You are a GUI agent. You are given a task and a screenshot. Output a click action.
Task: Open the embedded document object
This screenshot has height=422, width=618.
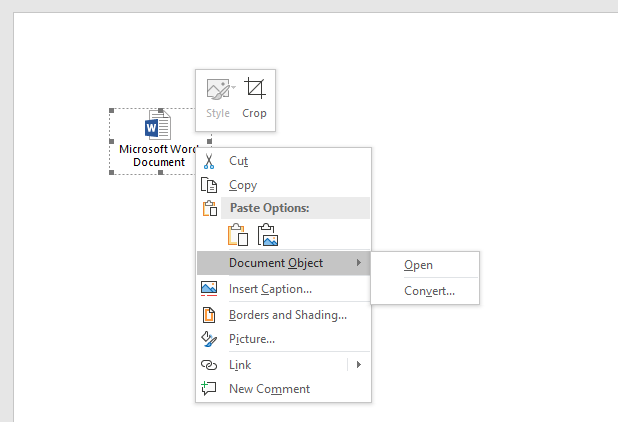[x=418, y=265]
